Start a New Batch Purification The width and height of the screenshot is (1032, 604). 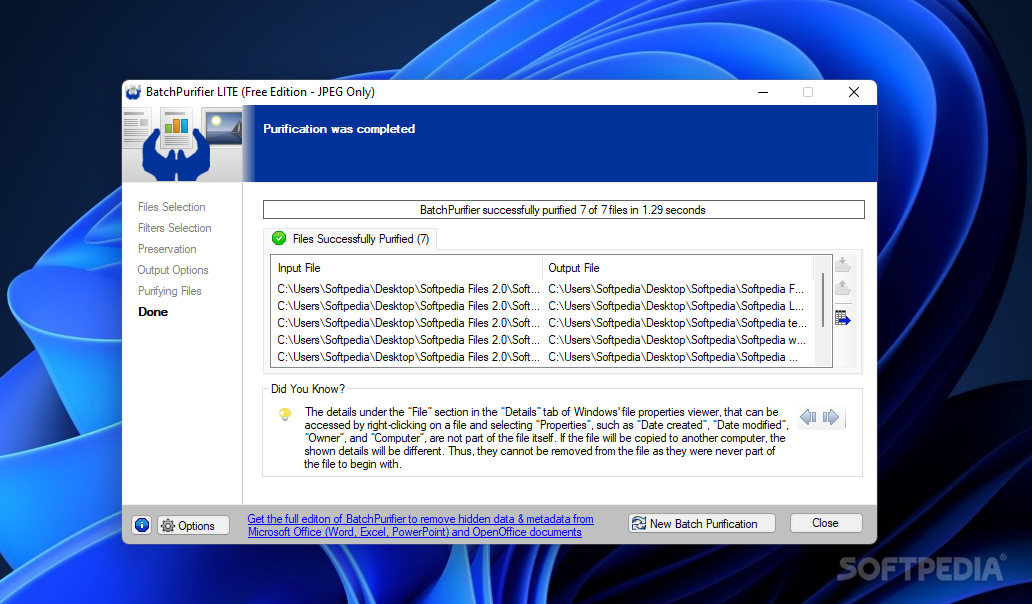pyautogui.click(x=702, y=524)
